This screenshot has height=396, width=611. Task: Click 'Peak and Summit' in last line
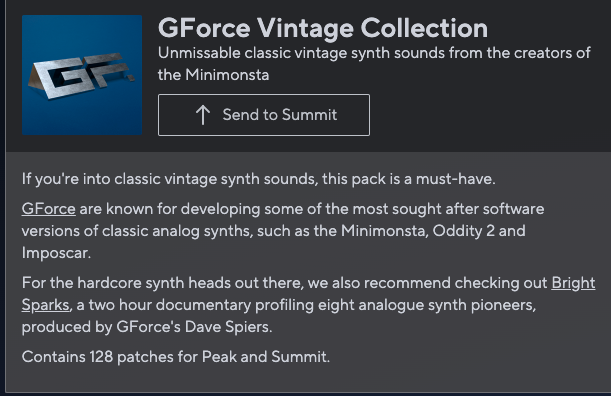tap(266, 357)
